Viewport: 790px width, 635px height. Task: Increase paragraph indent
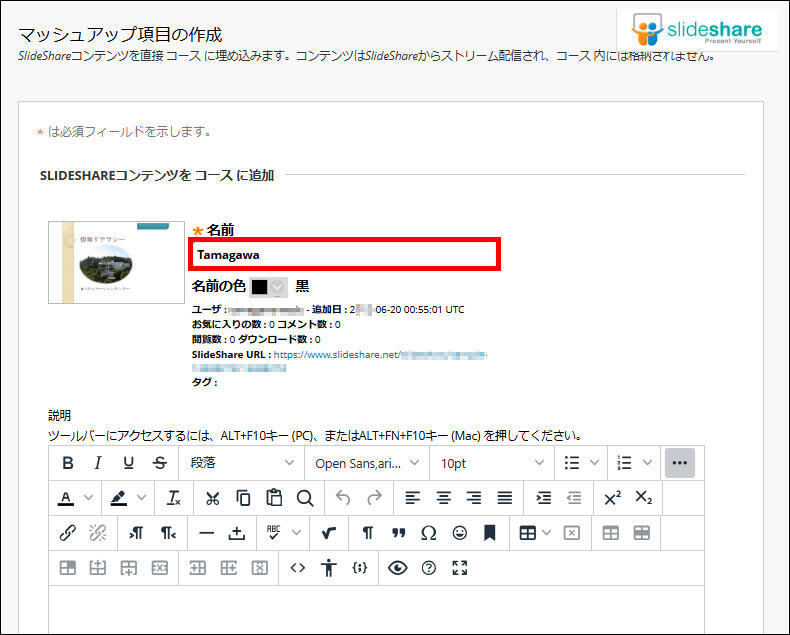click(x=543, y=498)
